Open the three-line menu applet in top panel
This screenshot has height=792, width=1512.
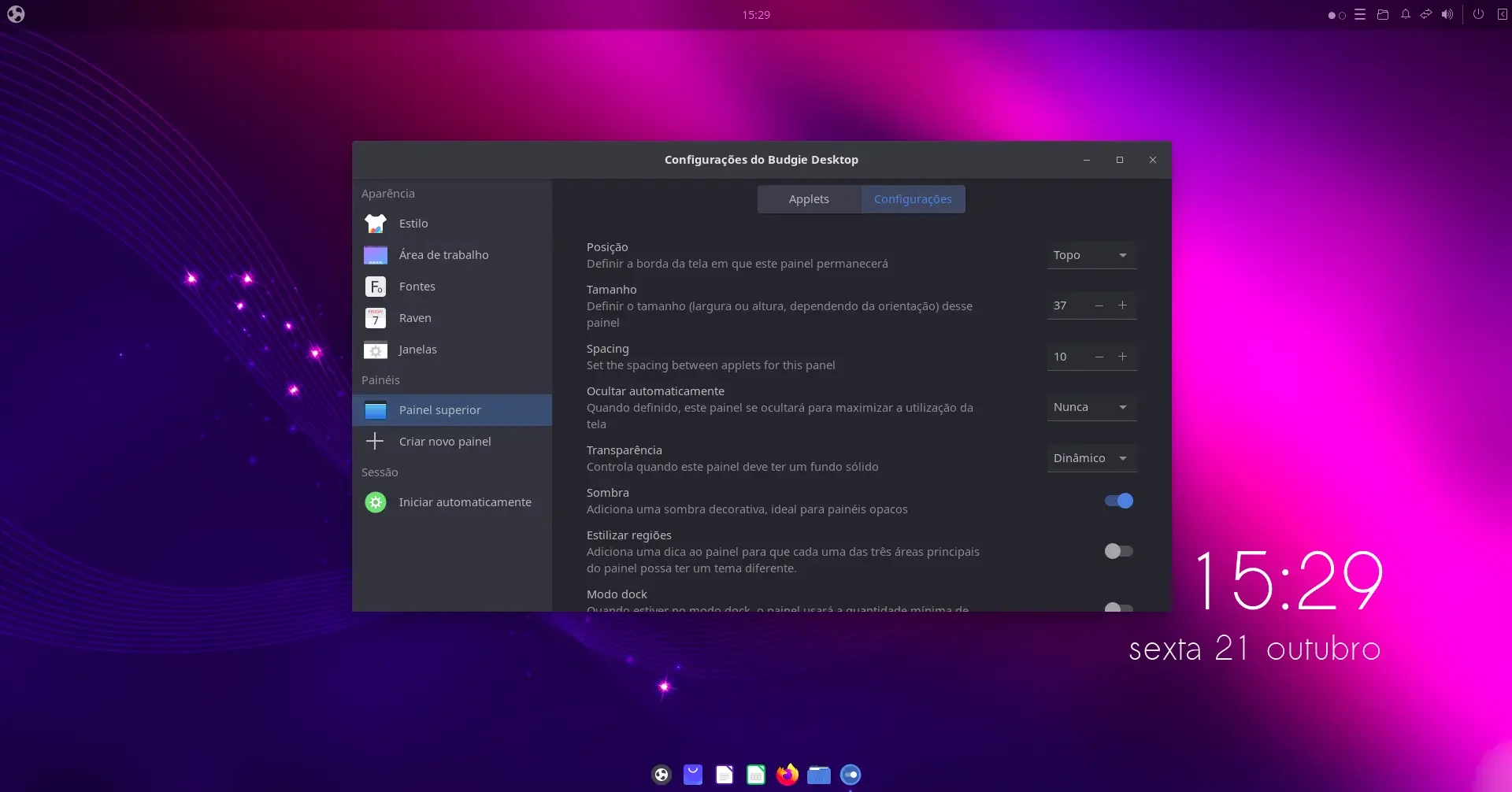tap(1360, 14)
